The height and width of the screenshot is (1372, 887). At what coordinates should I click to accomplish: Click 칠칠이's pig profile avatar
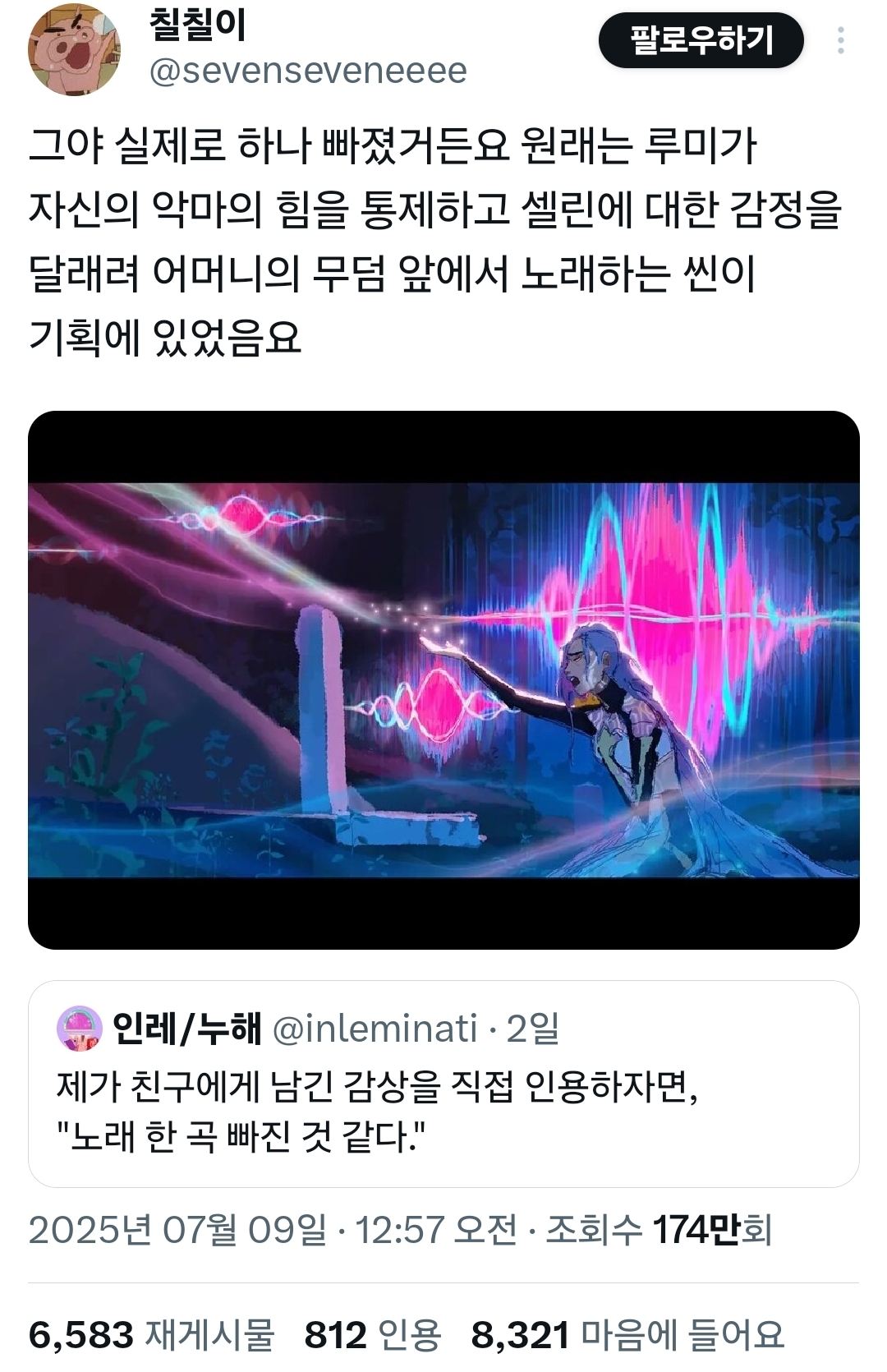point(75,49)
